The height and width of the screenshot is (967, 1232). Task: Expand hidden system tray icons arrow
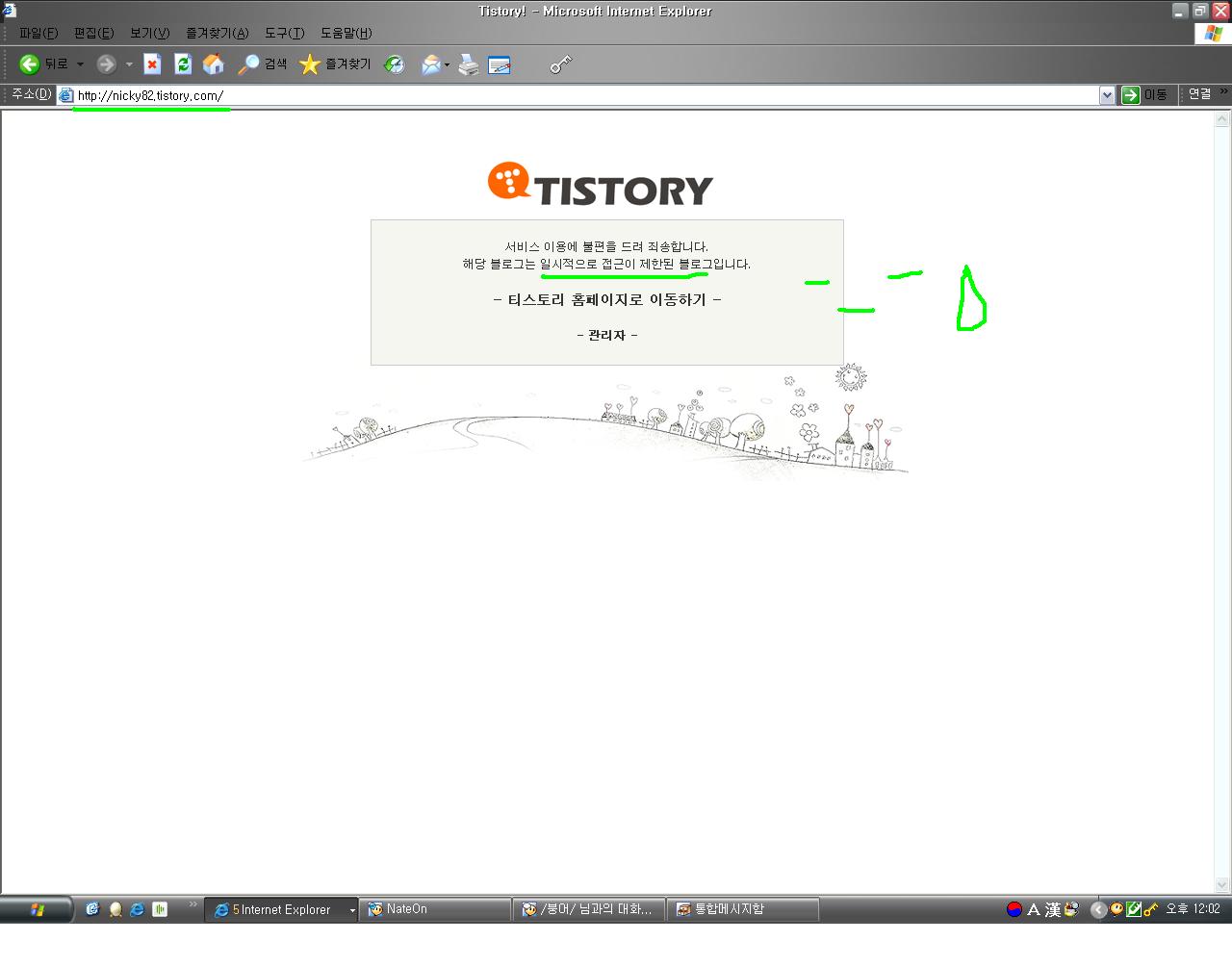point(1098,909)
